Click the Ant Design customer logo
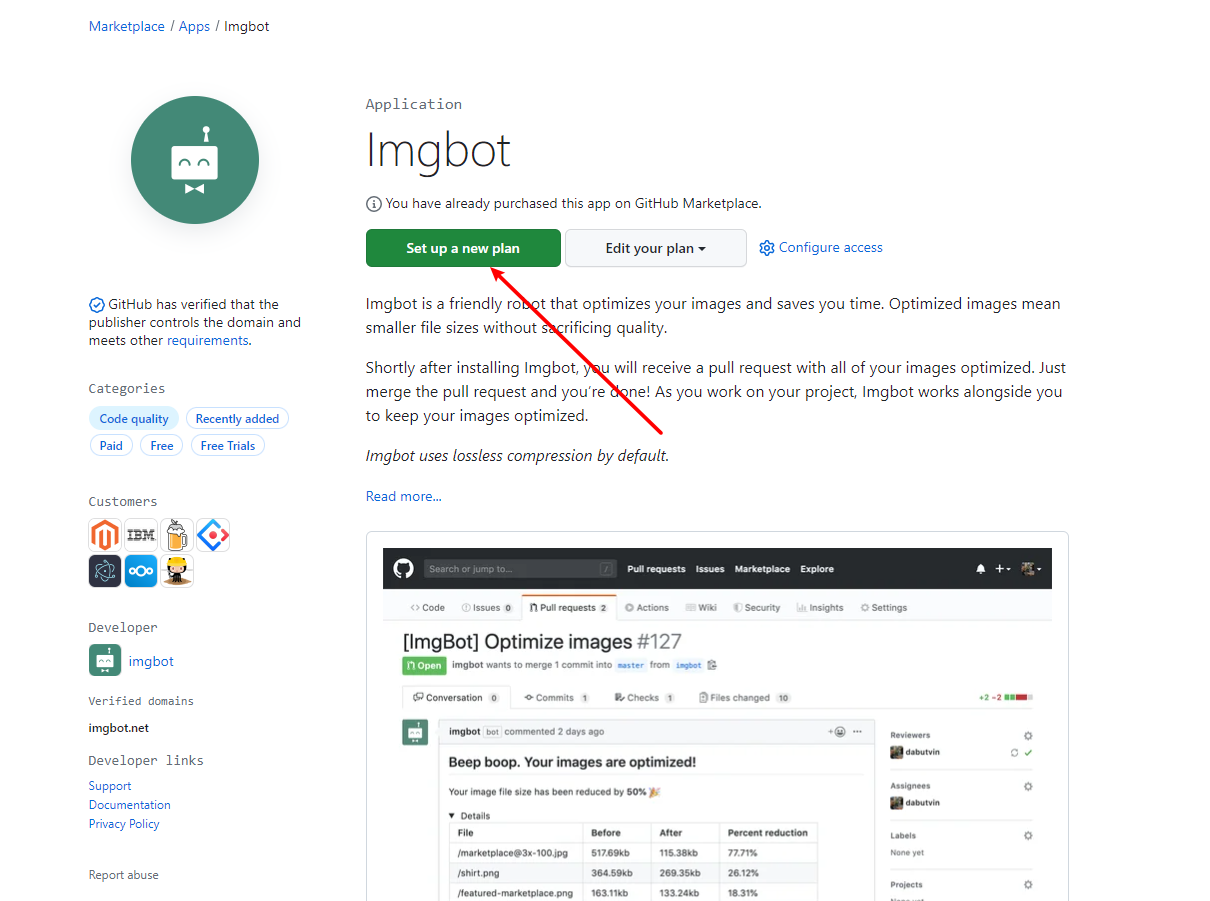This screenshot has height=901, width=1210. pyautogui.click(x=213, y=535)
